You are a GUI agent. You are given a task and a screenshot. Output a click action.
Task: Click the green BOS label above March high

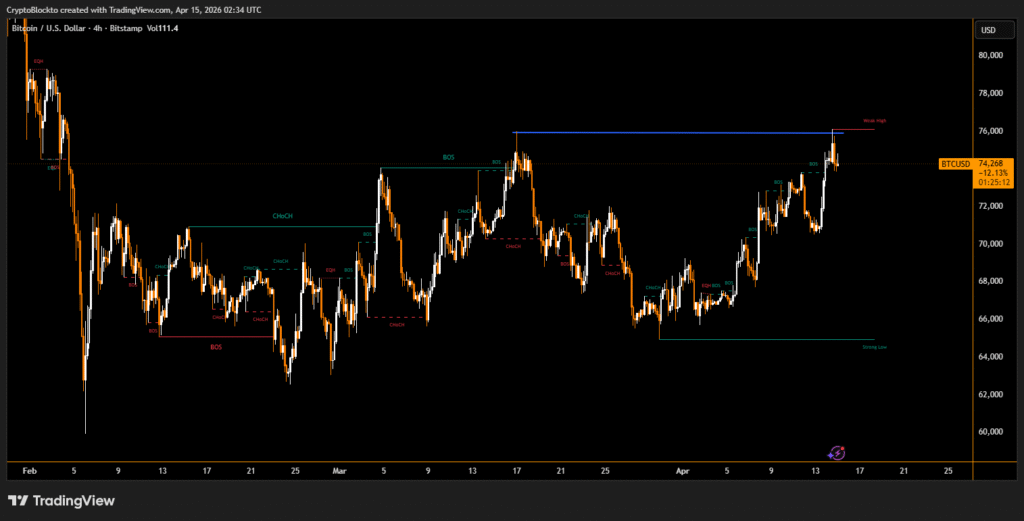[448, 157]
